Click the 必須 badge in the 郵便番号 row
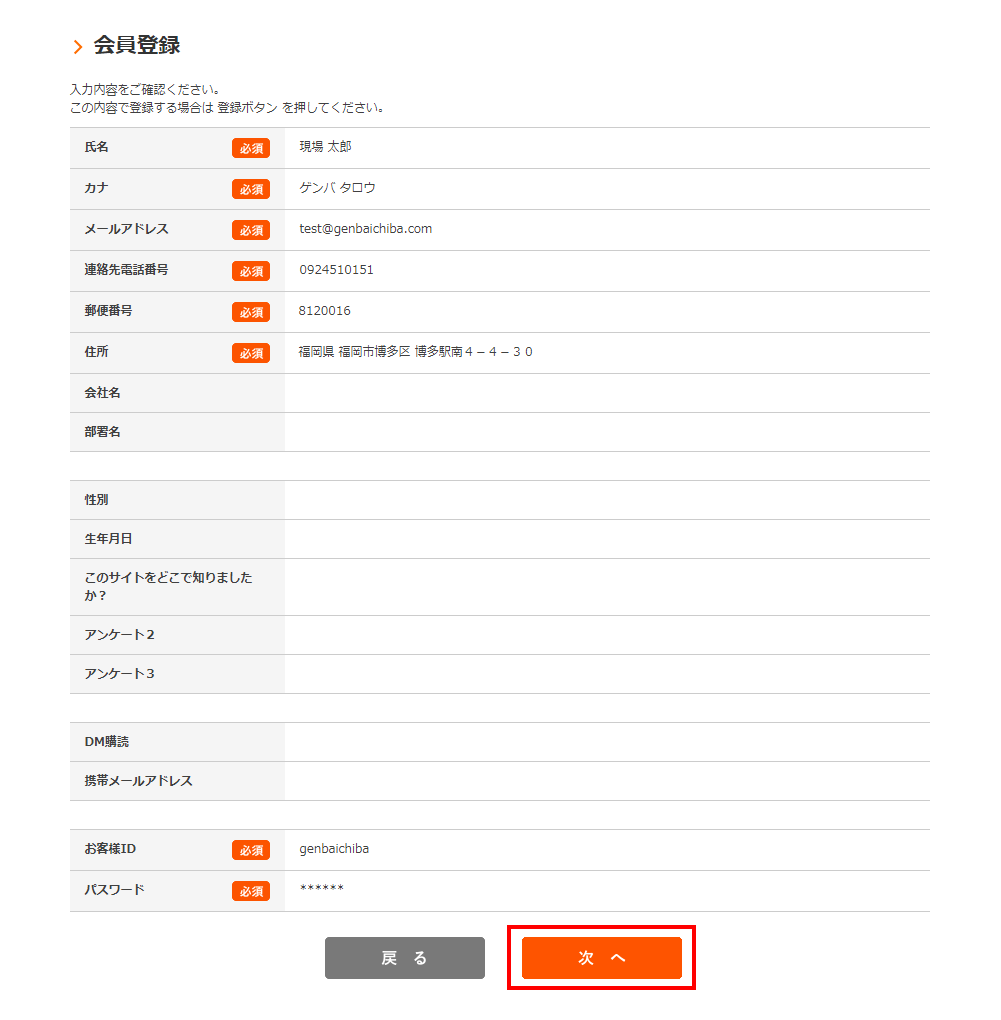Viewport: 1001px width, 1020px height. (x=251, y=312)
